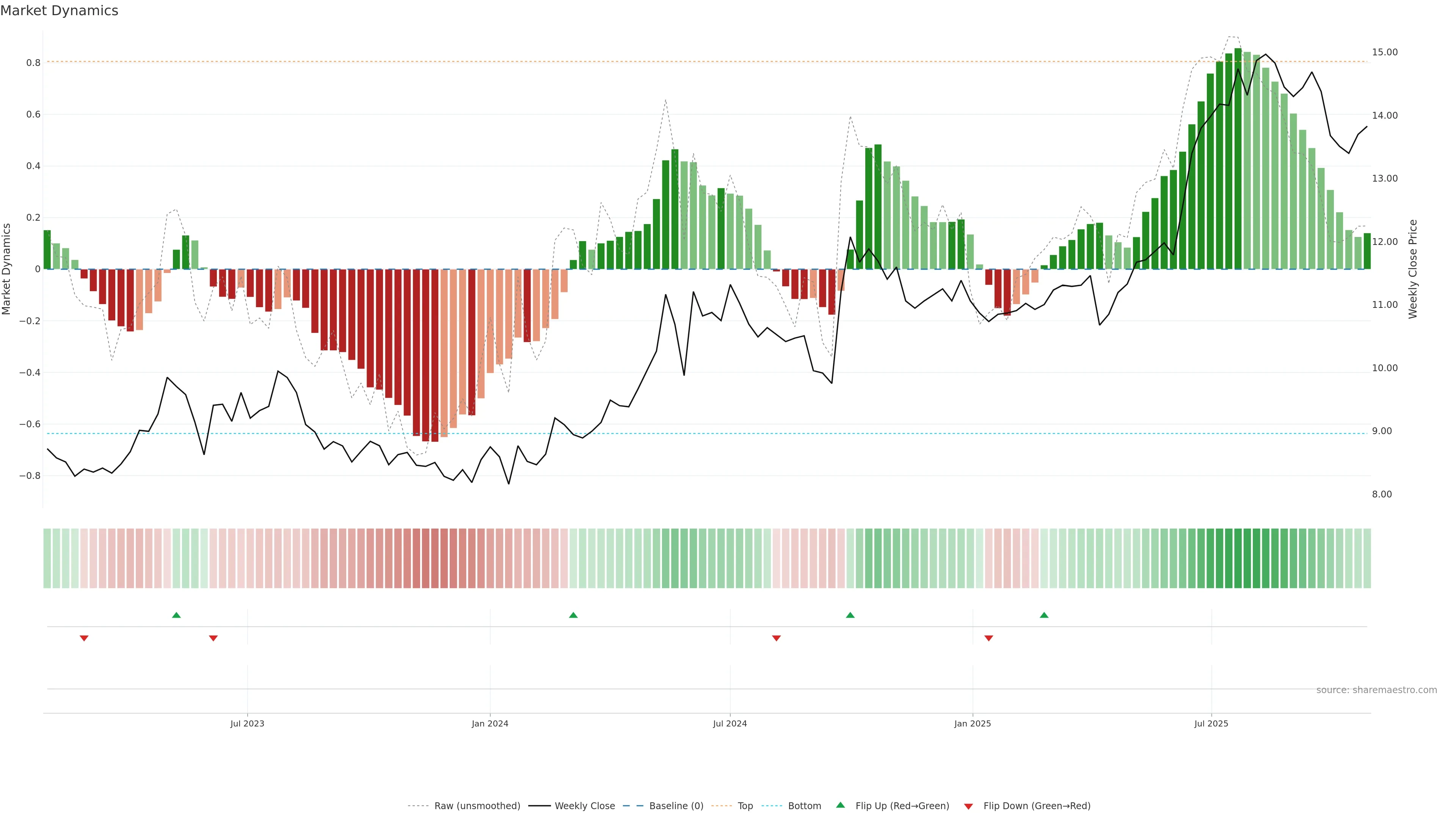1456x819 pixels.
Task: Click the darkest green heatmap cell
Action: coord(1238,559)
